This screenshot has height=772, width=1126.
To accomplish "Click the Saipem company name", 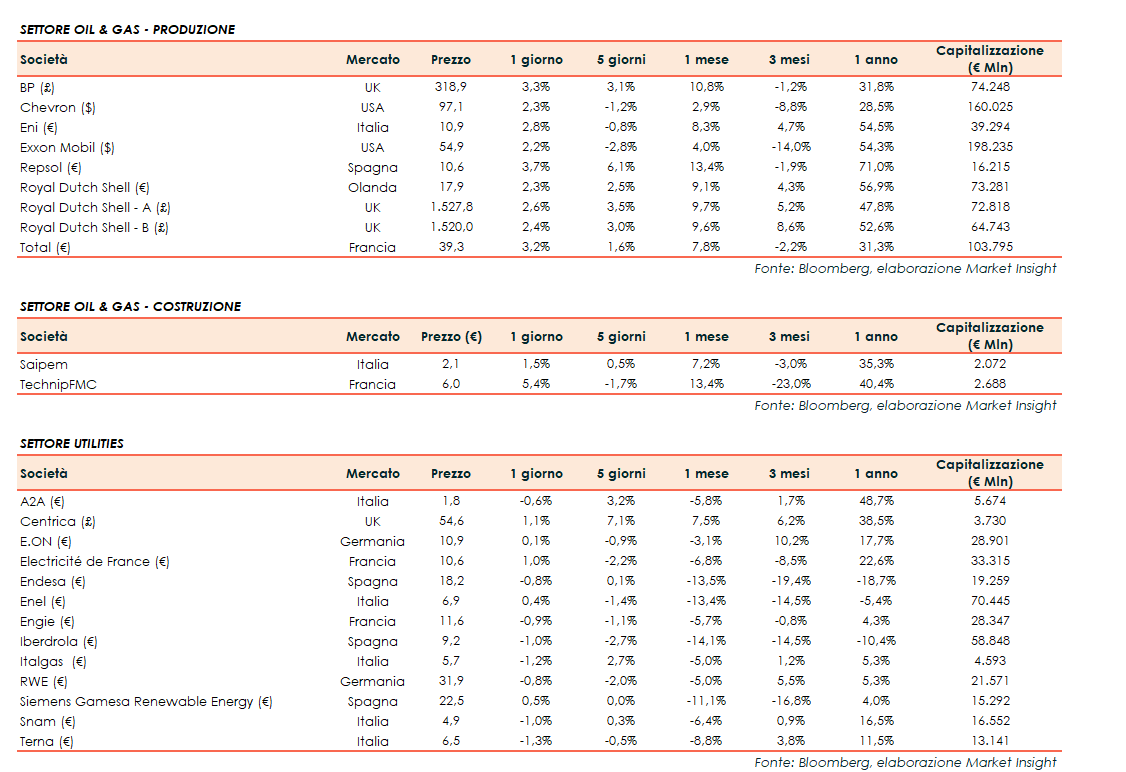I will 44,364.
